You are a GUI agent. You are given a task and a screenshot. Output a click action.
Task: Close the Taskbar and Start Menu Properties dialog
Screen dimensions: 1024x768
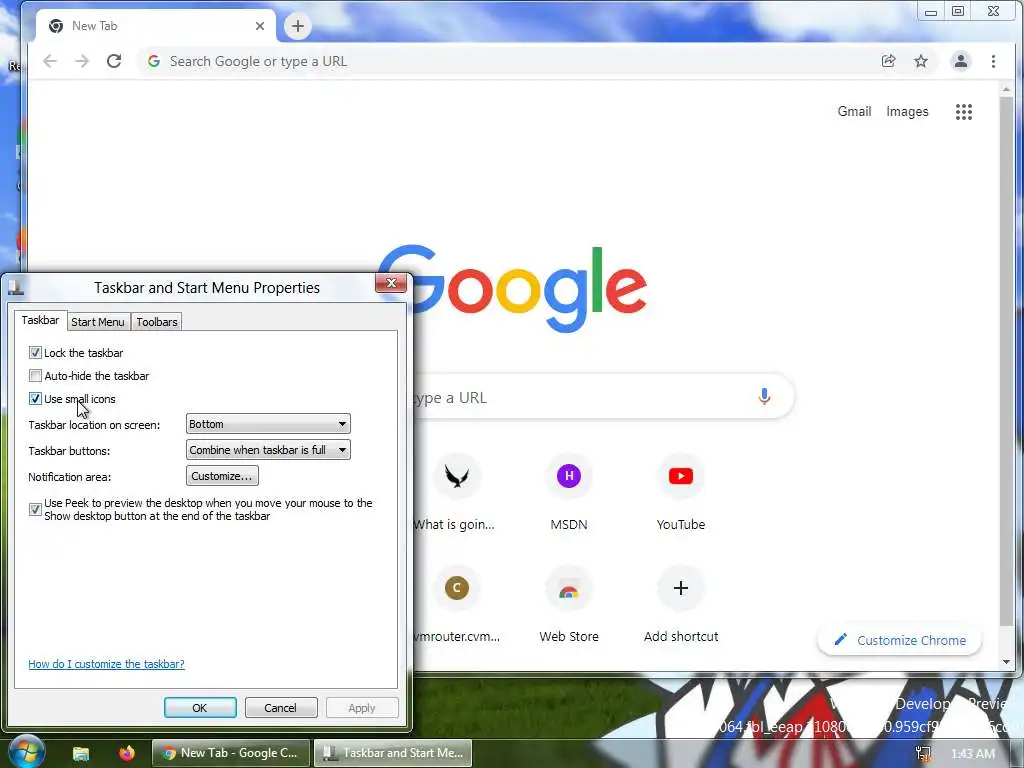click(x=391, y=283)
